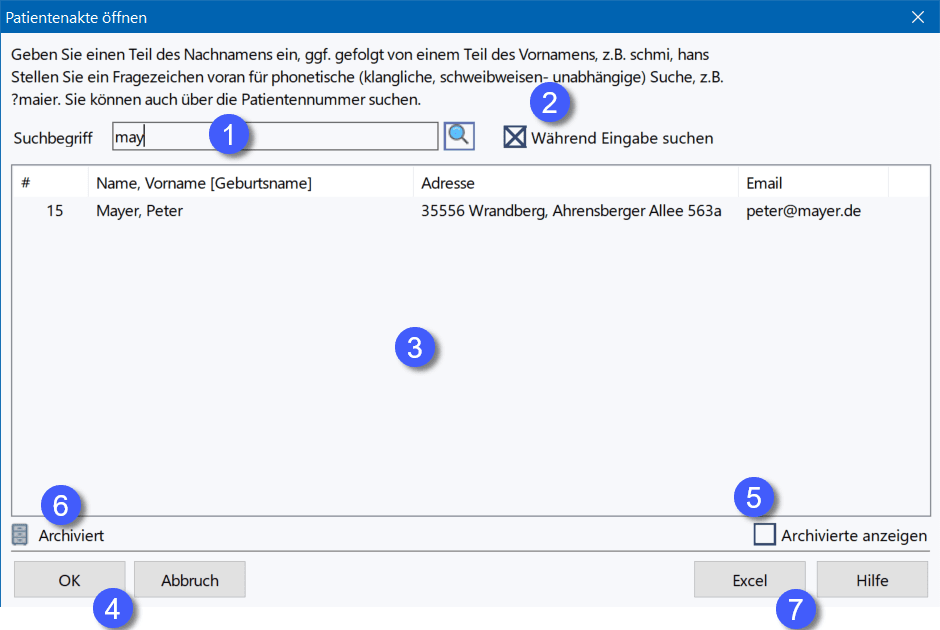This screenshot has height=630, width=940.
Task: Click the Email column header
Action: point(812,183)
